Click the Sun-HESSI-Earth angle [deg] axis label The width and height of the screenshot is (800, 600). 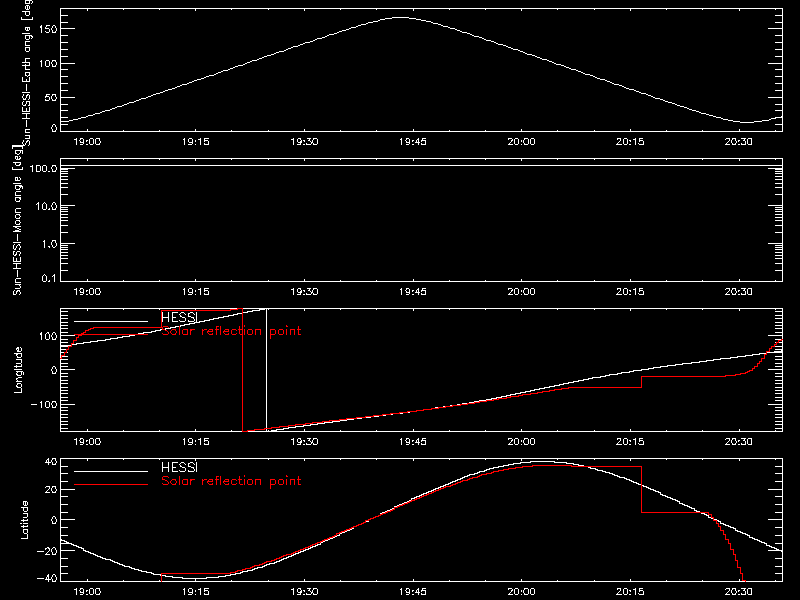[28, 72]
